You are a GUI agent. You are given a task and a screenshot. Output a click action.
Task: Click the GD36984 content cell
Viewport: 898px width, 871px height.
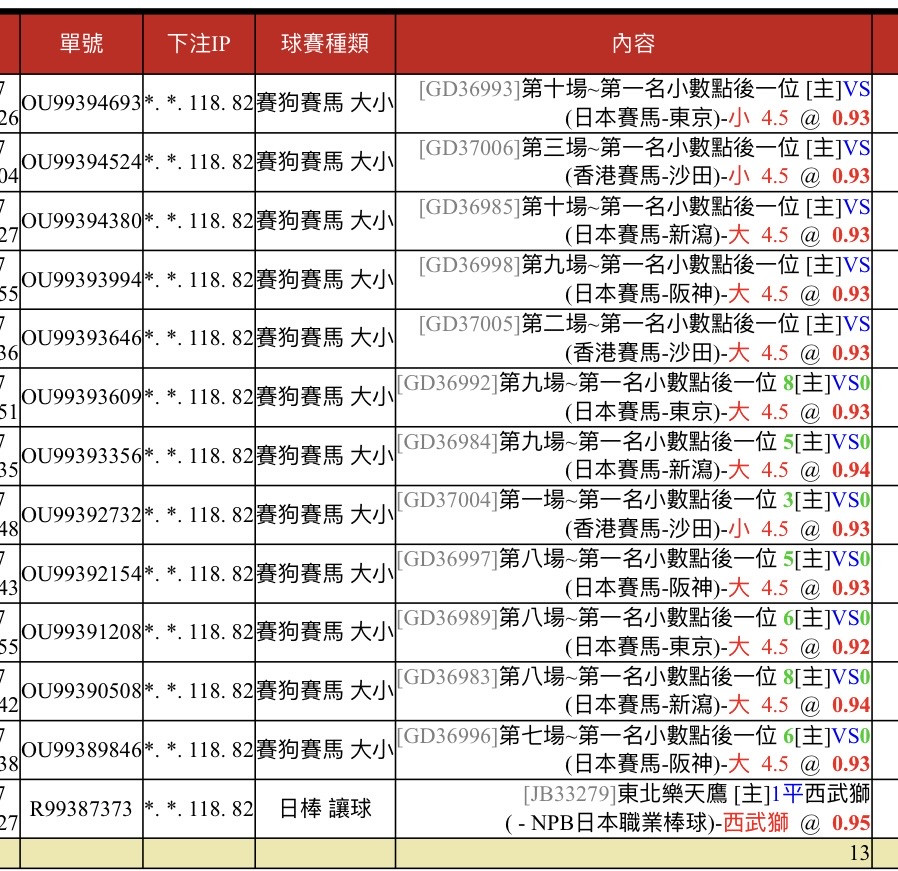(633, 456)
